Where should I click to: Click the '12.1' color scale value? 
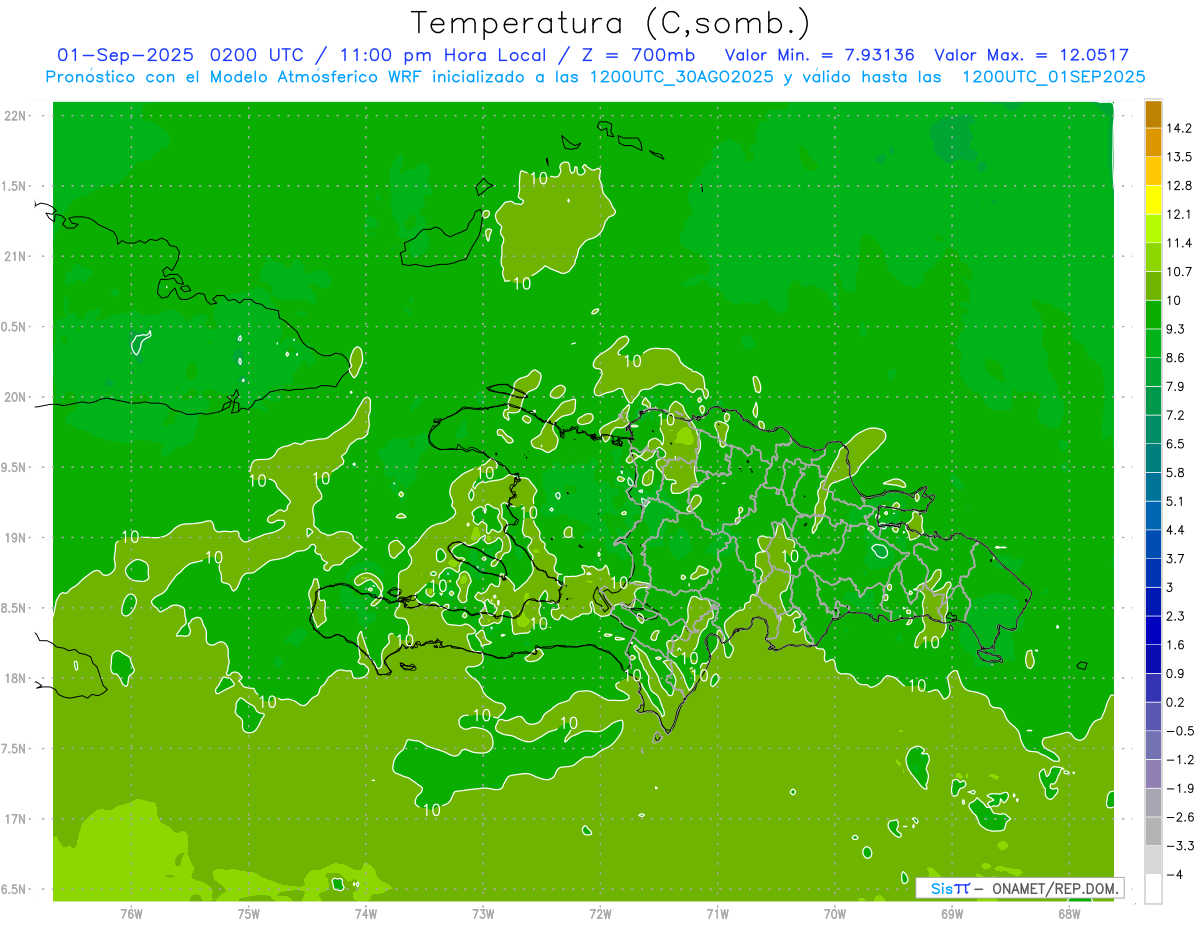(1180, 214)
